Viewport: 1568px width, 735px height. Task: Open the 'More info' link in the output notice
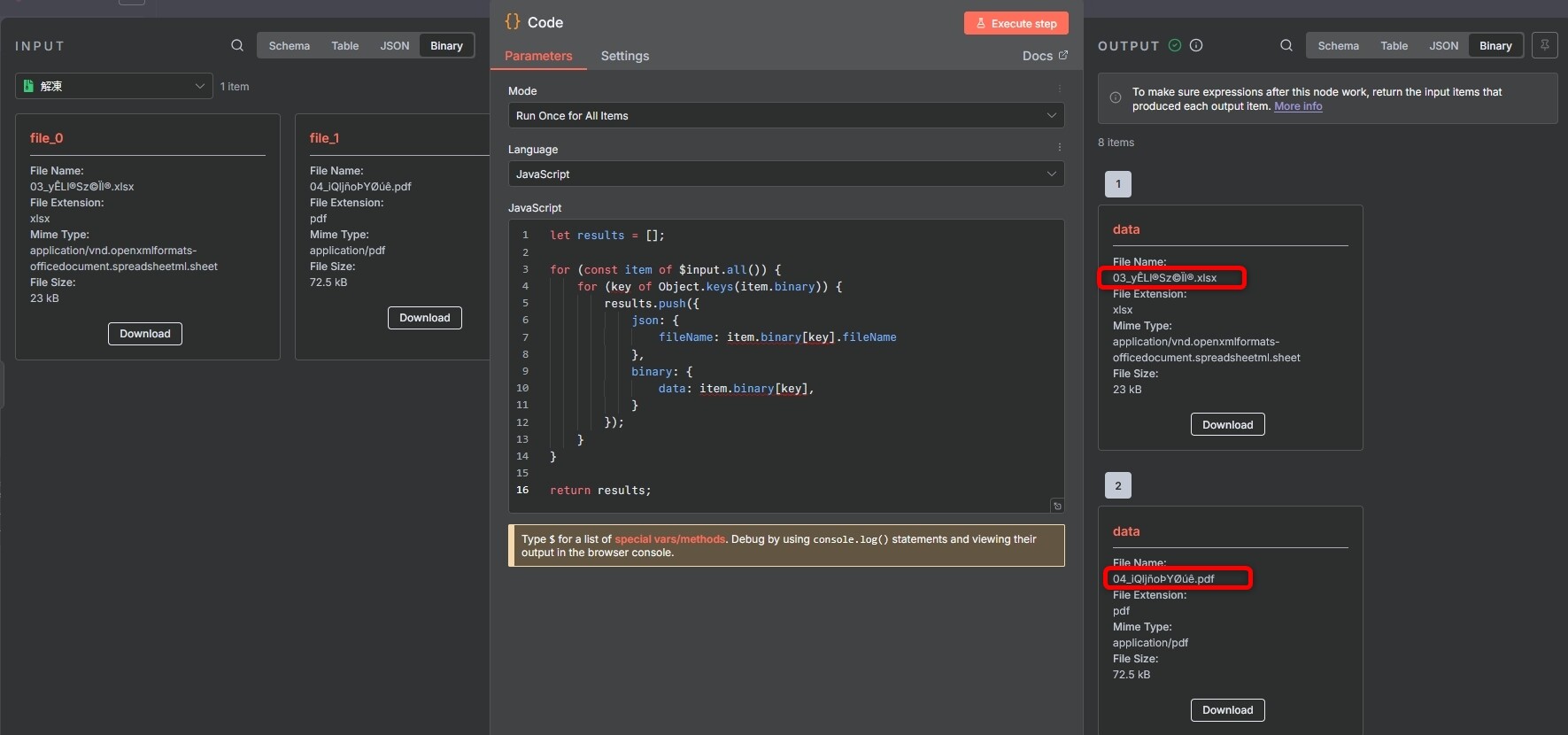point(1297,106)
